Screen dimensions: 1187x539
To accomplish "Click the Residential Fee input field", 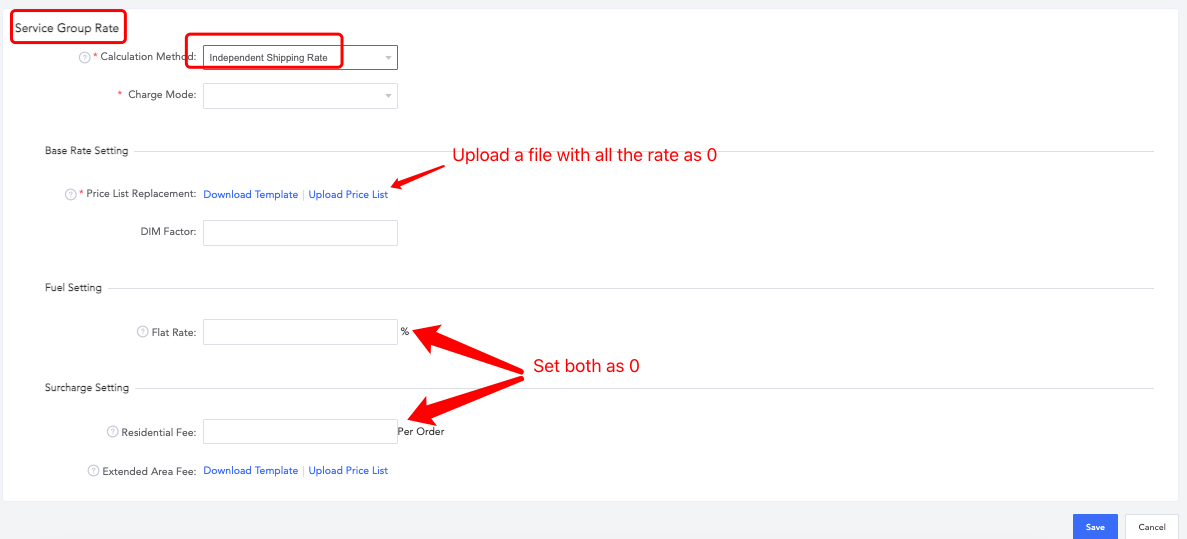I will coord(301,432).
